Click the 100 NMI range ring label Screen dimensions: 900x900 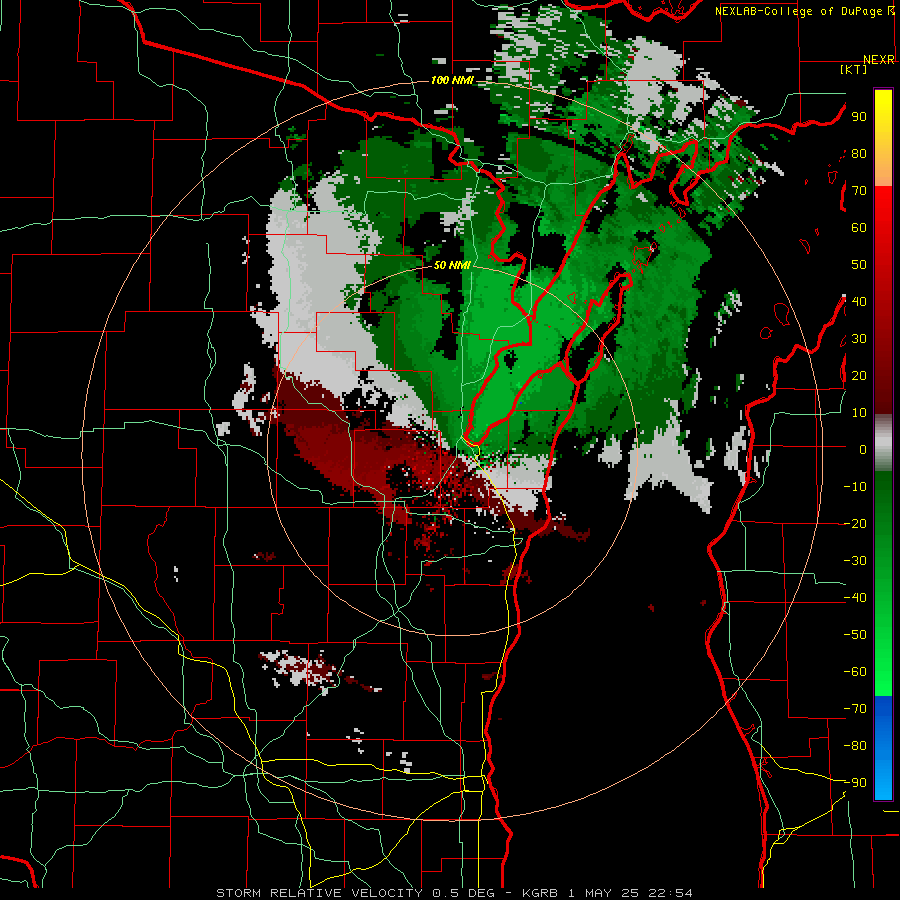click(x=452, y=80)
